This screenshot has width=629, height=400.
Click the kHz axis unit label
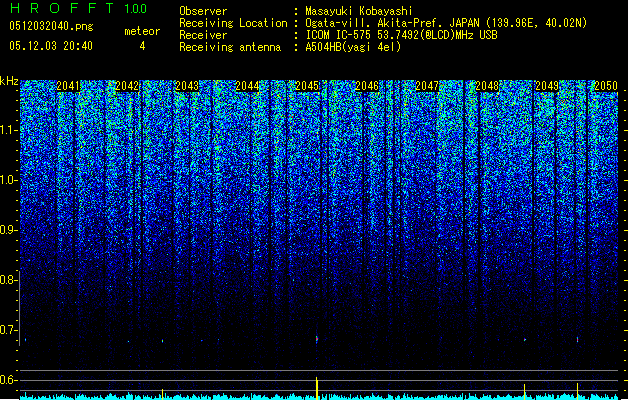pos(9,81)
